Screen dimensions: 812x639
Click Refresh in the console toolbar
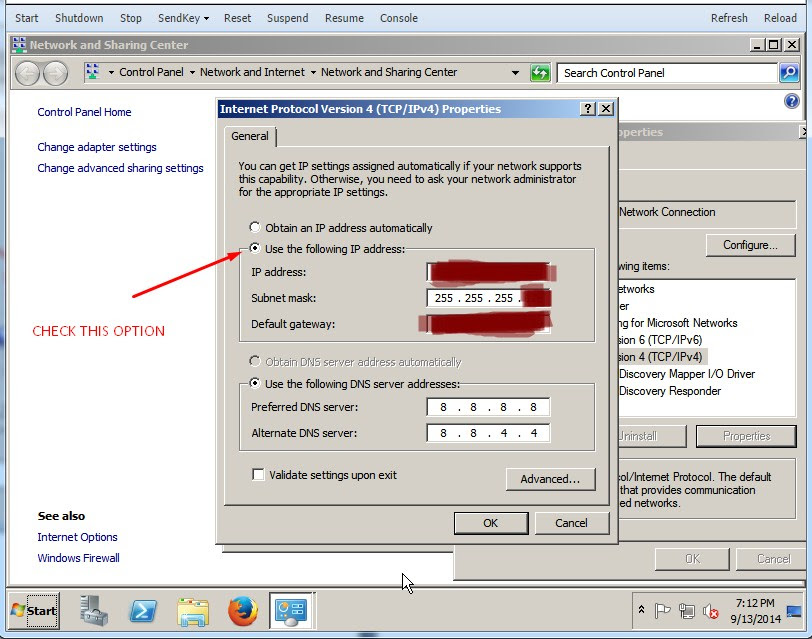coord(729,18)
